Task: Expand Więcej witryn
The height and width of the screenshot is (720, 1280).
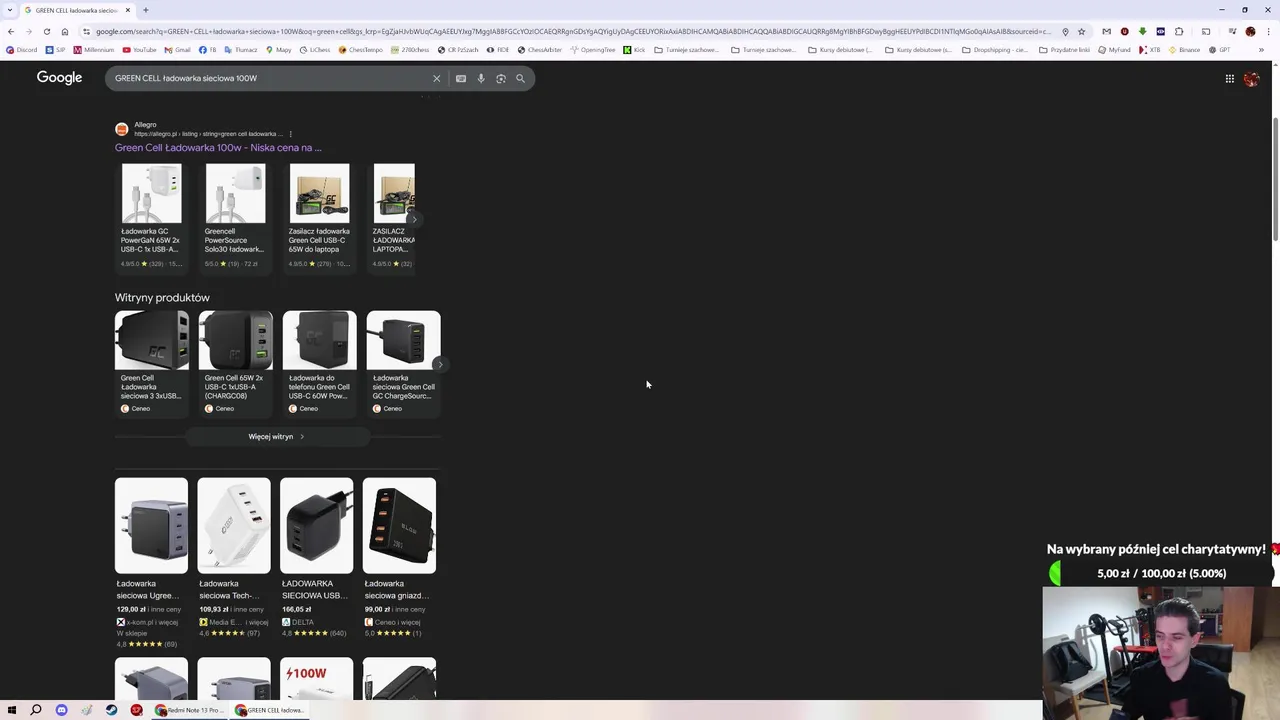Action: click(x=277, y=437)
